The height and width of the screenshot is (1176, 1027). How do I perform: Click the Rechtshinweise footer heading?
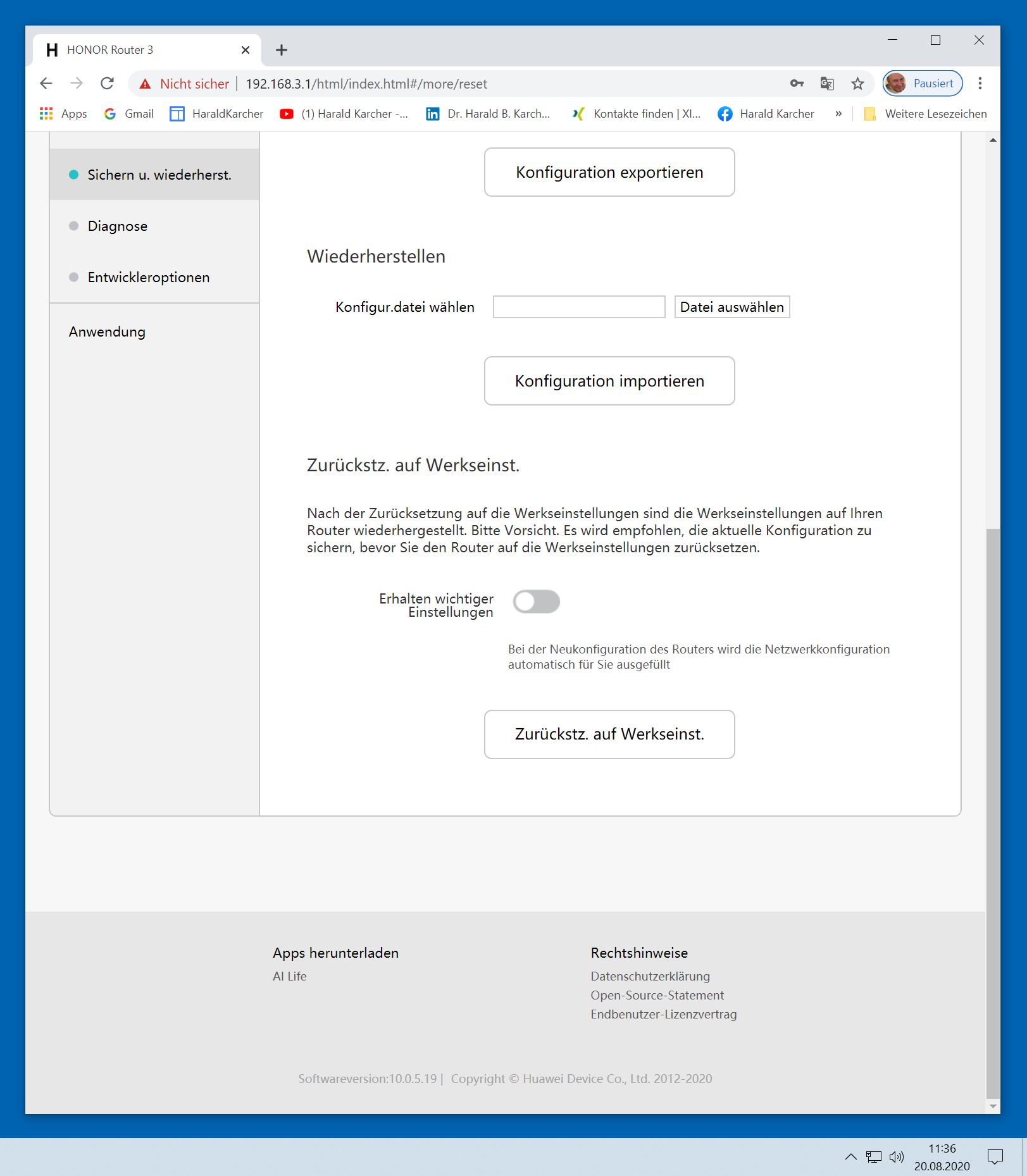tap(639, 953)
